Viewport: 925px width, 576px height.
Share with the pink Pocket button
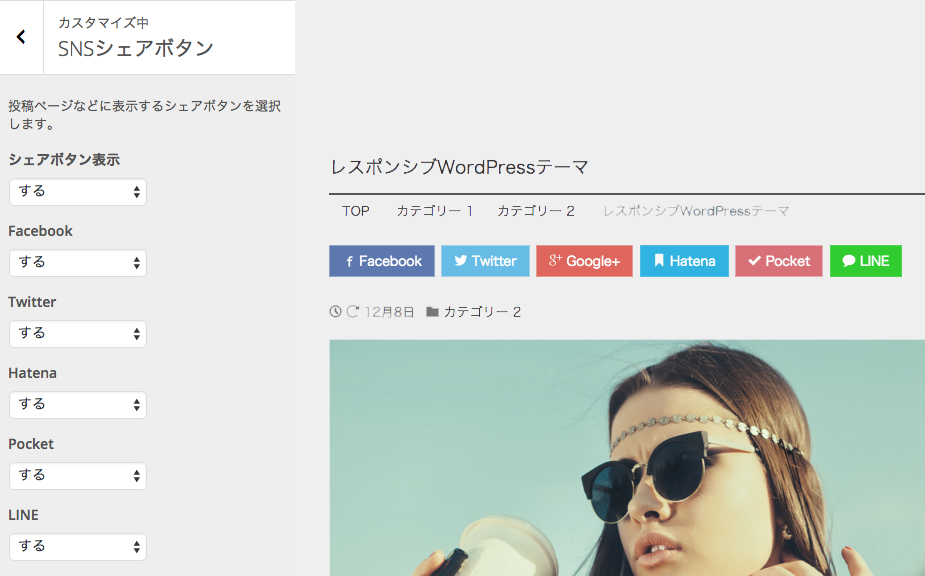(x=779, y=261)
